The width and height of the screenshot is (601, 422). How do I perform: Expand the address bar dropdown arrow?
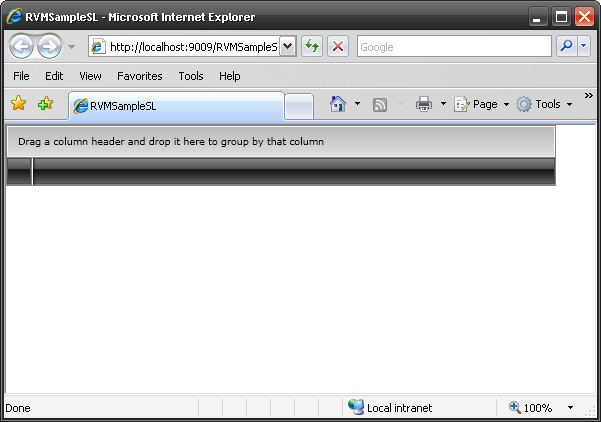(x=287, y=47)
